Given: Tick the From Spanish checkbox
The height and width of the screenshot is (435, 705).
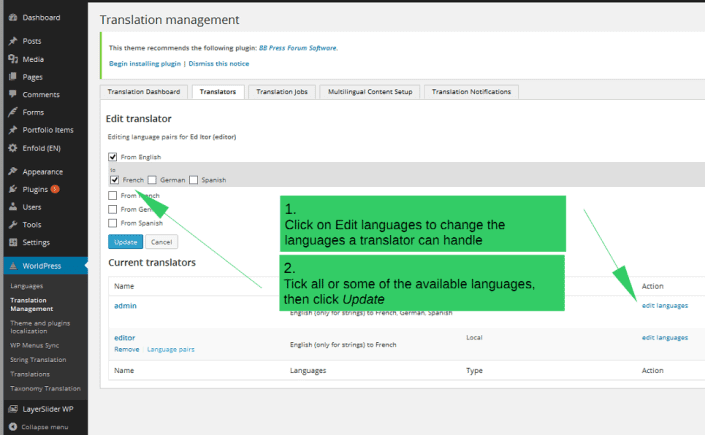Looking at the screenshot, I should tap(112, 223).
